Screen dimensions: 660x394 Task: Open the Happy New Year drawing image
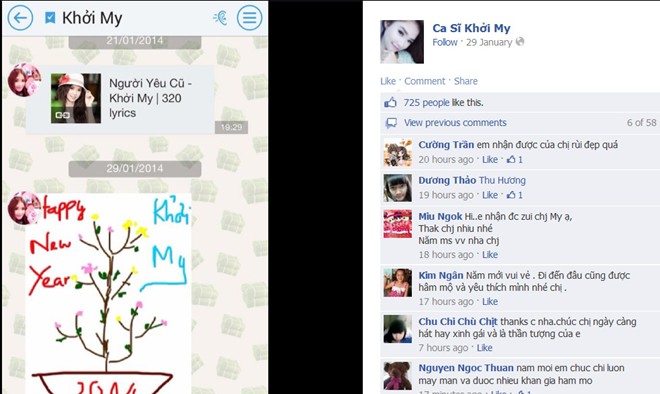[108, 294]
